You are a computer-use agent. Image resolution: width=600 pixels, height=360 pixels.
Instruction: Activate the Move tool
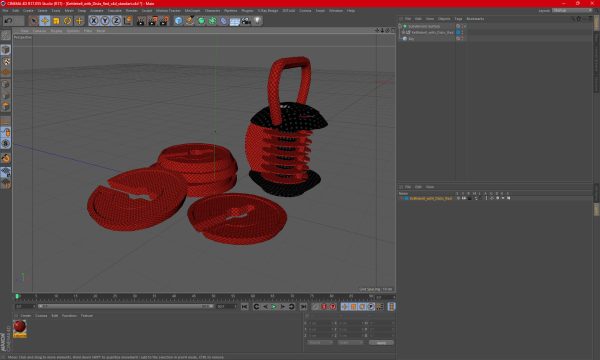(x=45, y=21)
